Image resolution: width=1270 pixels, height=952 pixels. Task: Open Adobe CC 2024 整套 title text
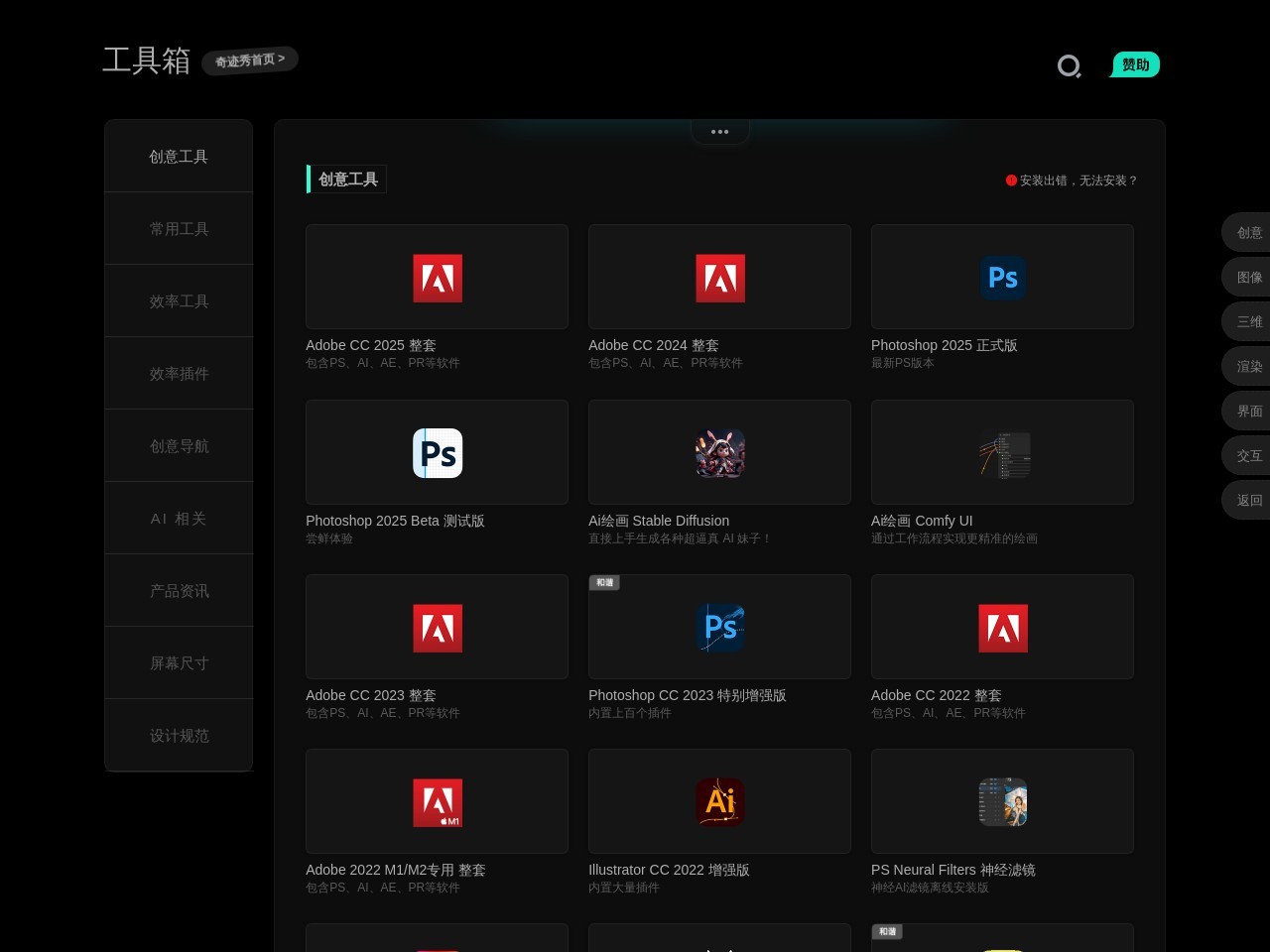click(x=654, y=345)
